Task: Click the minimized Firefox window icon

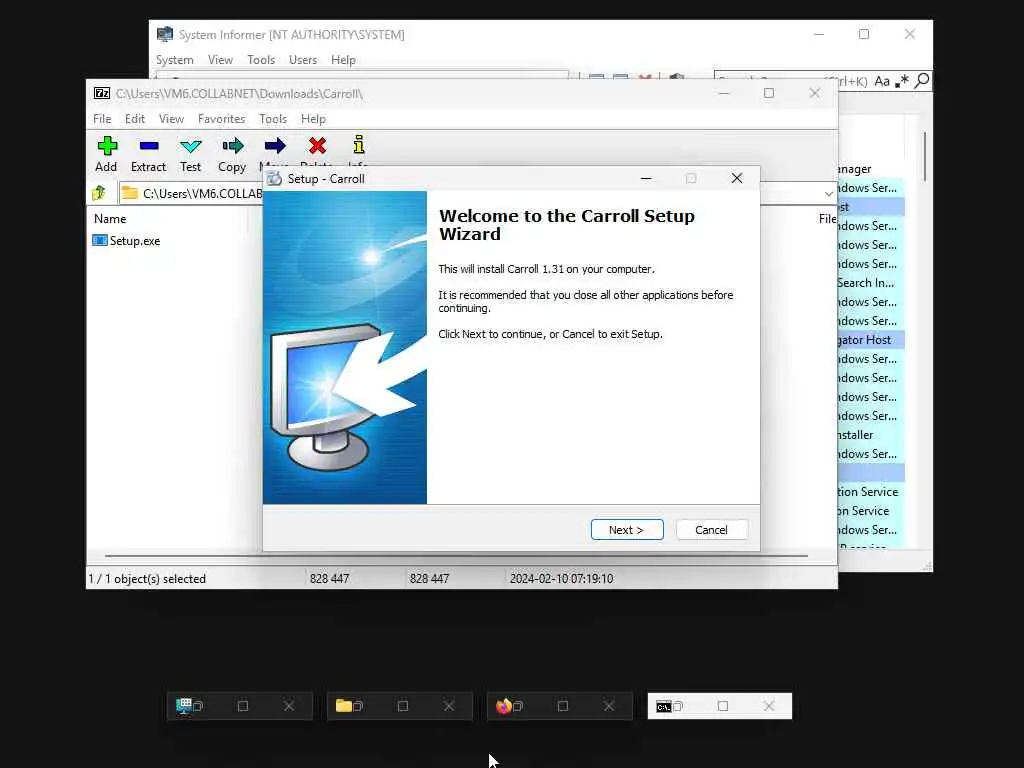Action: [504, 706]
